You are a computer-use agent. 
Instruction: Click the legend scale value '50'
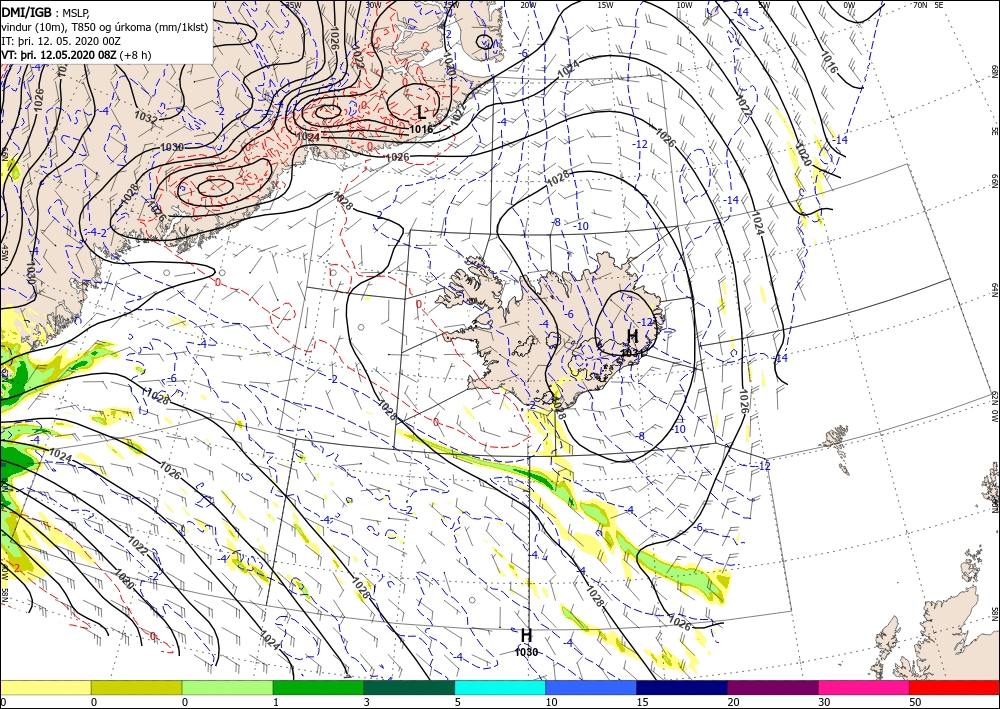(x=915, y=702)
